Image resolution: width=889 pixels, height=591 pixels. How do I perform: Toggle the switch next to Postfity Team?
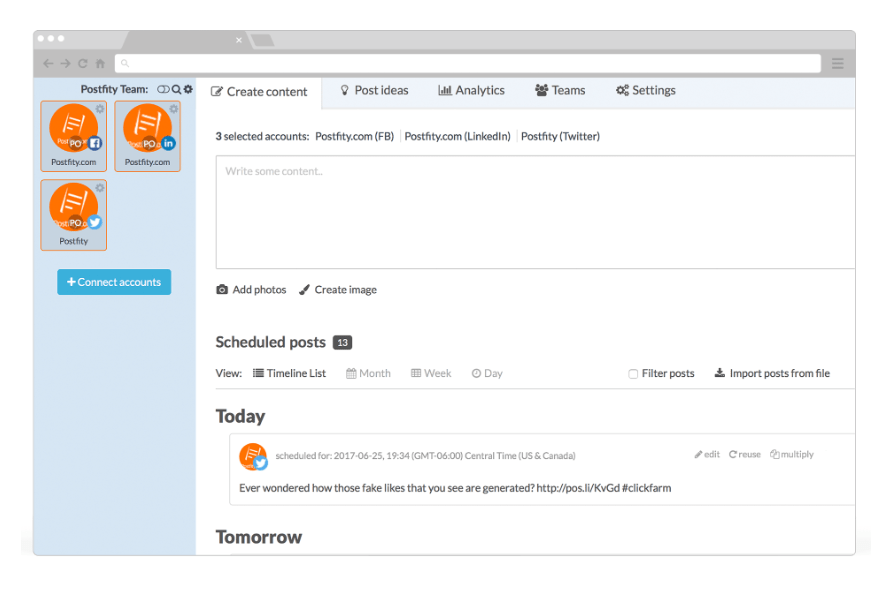pos(163,90)
